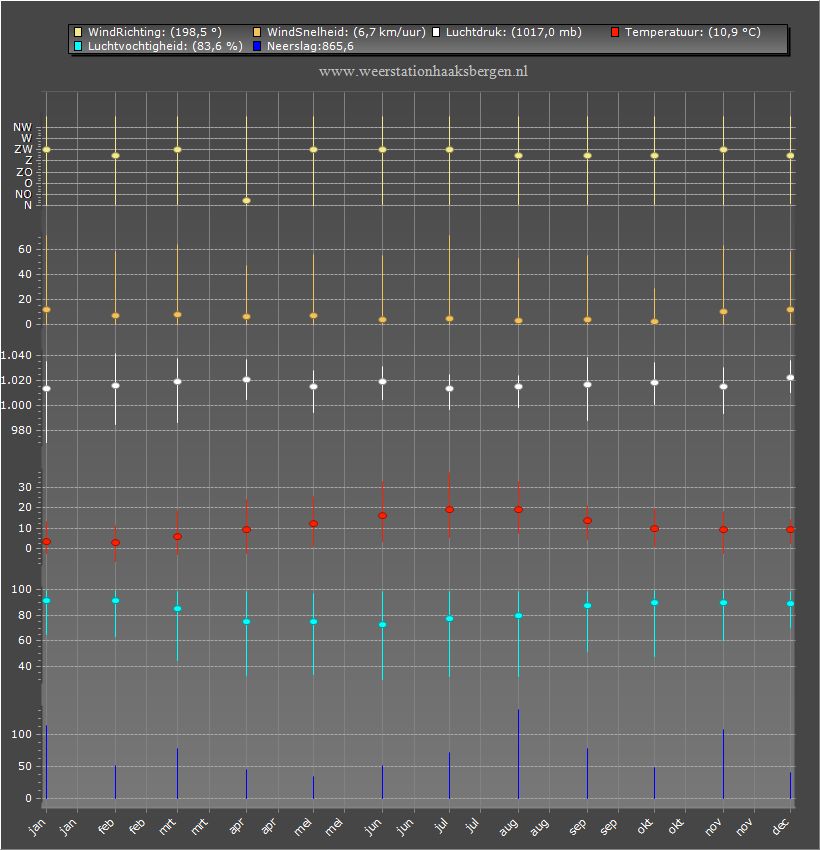This screenshot has height=850, width=820.
Task: Select the 'WindSnelheid: (6,7 km/uur)' legend label
Action: [346, 33]
